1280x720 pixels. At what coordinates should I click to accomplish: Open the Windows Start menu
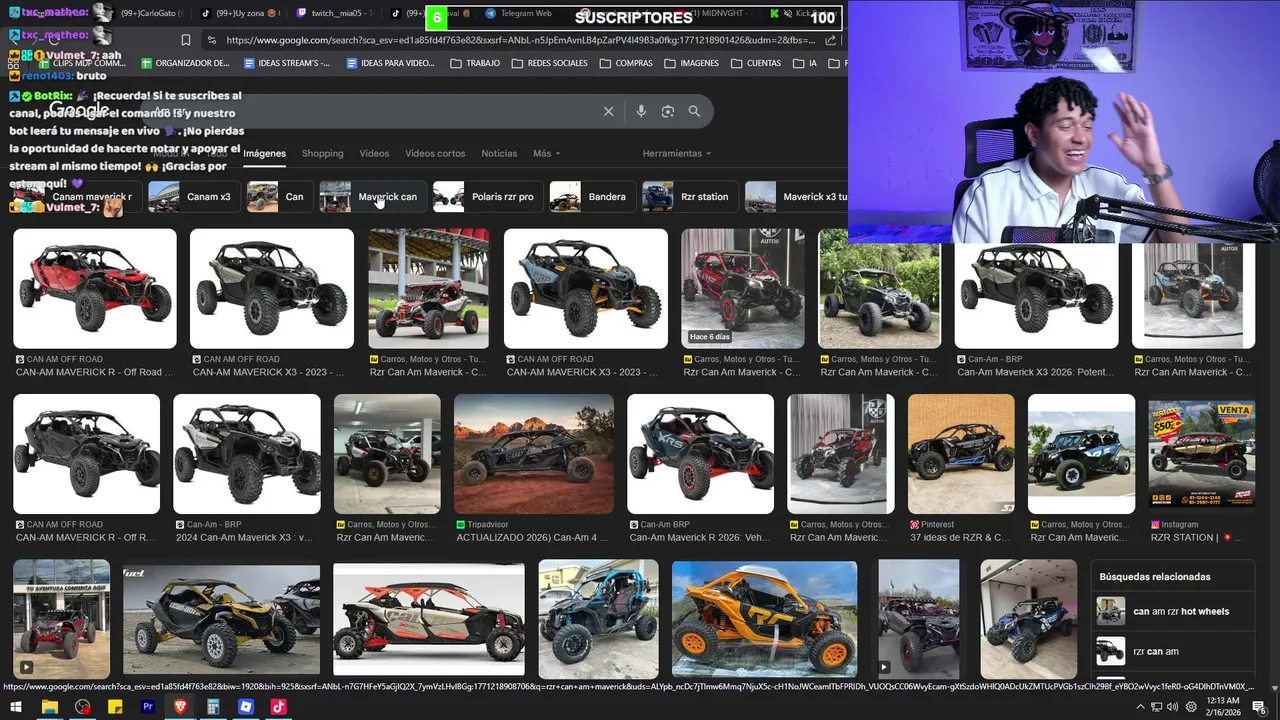tap(16, 707)
